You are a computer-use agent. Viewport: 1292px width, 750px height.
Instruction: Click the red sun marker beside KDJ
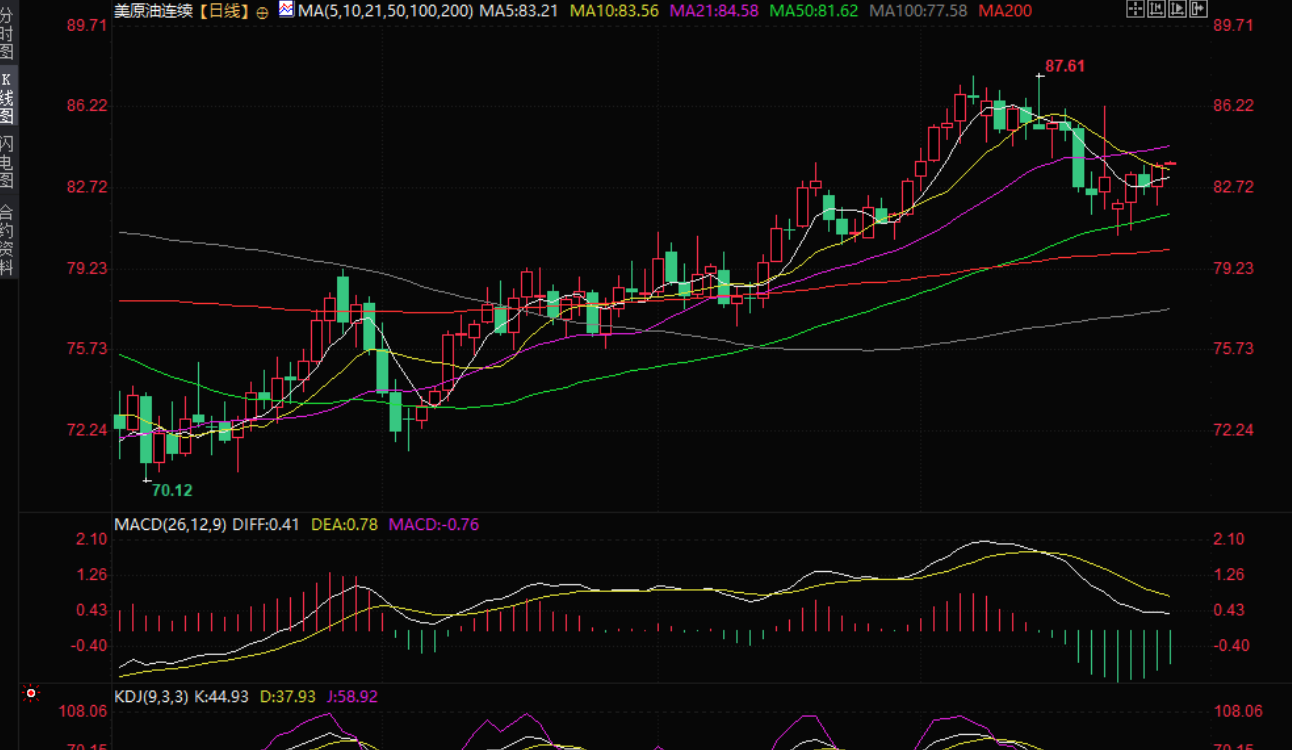pyautogui.click(x=32, y=693)
